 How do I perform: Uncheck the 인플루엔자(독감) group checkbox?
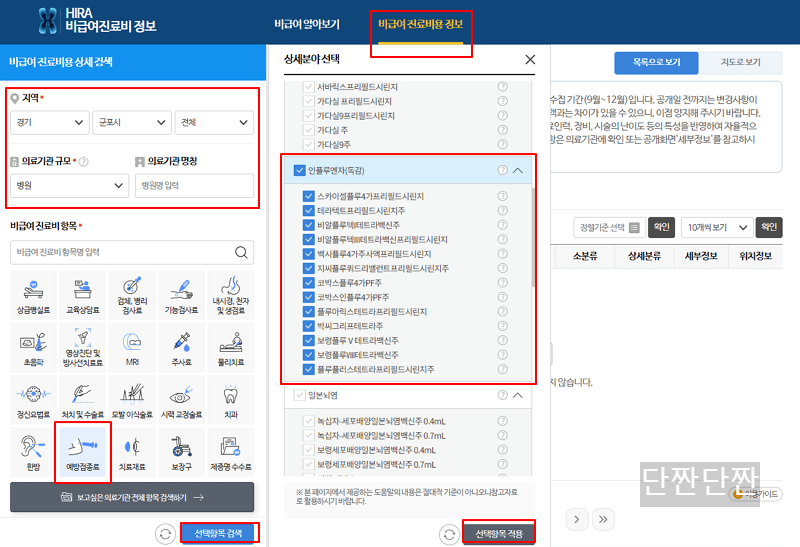click(299, 170)
